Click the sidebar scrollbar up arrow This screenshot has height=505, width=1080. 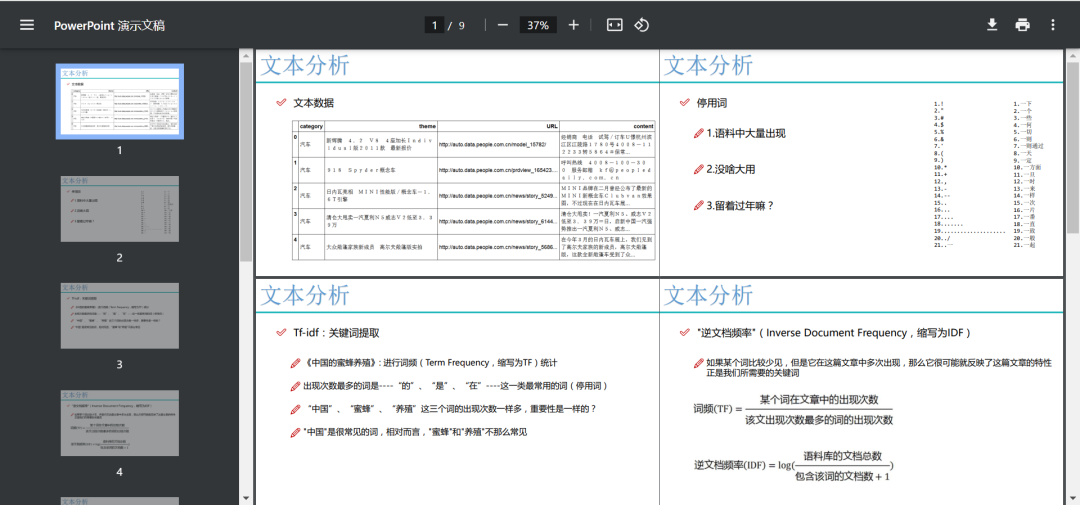tap(246, 54)
